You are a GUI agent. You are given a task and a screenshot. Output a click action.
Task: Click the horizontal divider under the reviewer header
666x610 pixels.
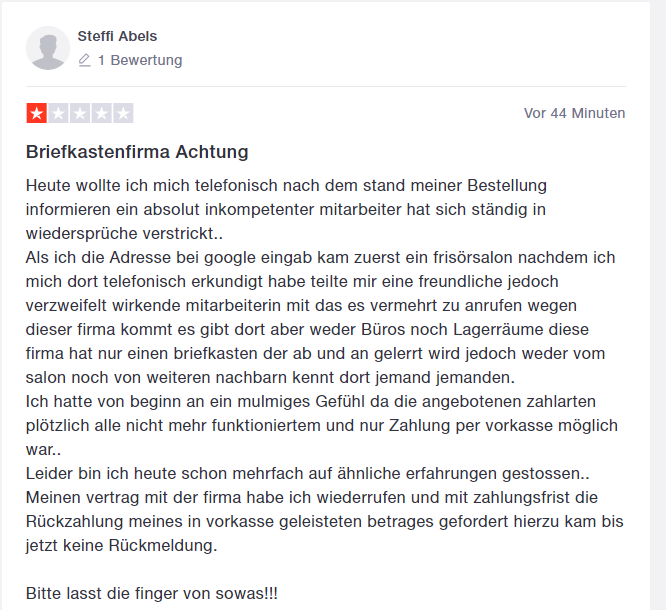[x=326, y=86]
